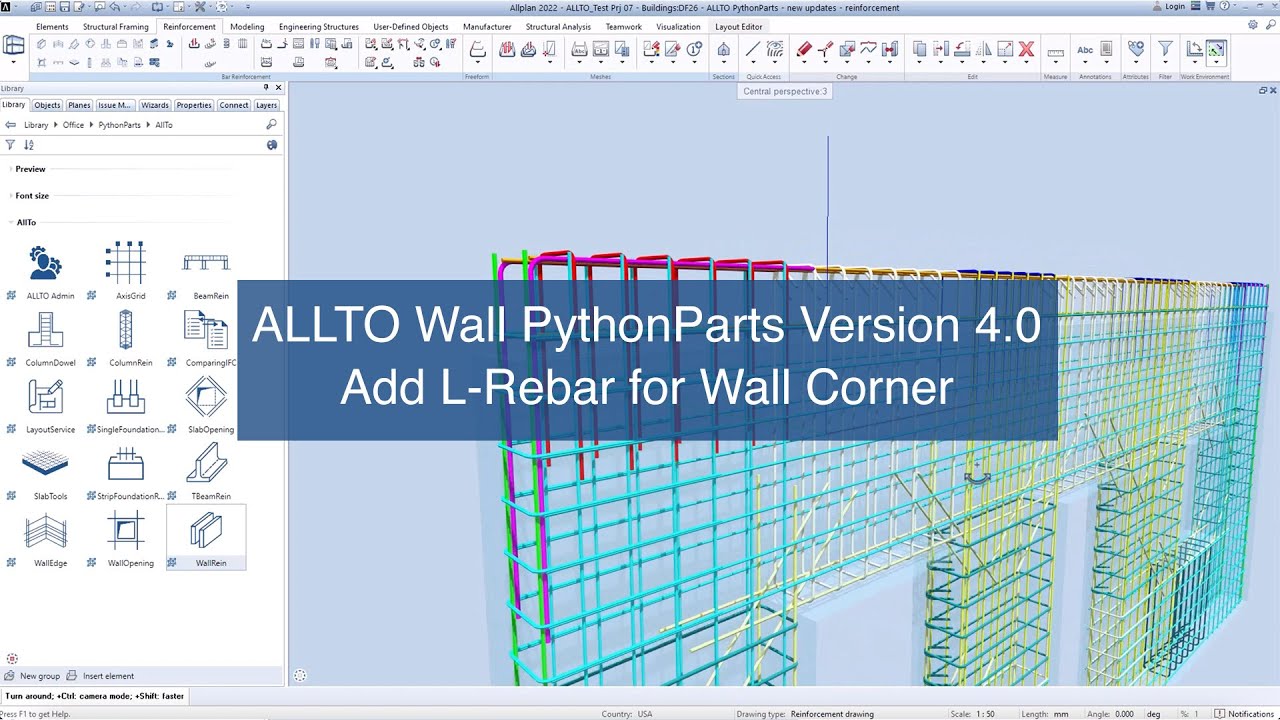Viewport: 1280px width, 720px height.
Task: Open the WallRein PythonPart thumbnail
Action: point(206,537)
